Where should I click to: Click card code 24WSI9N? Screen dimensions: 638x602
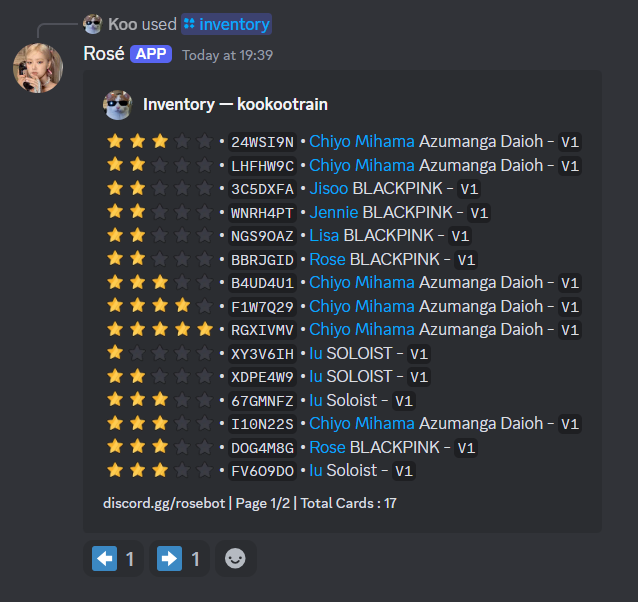click(262, 142)
